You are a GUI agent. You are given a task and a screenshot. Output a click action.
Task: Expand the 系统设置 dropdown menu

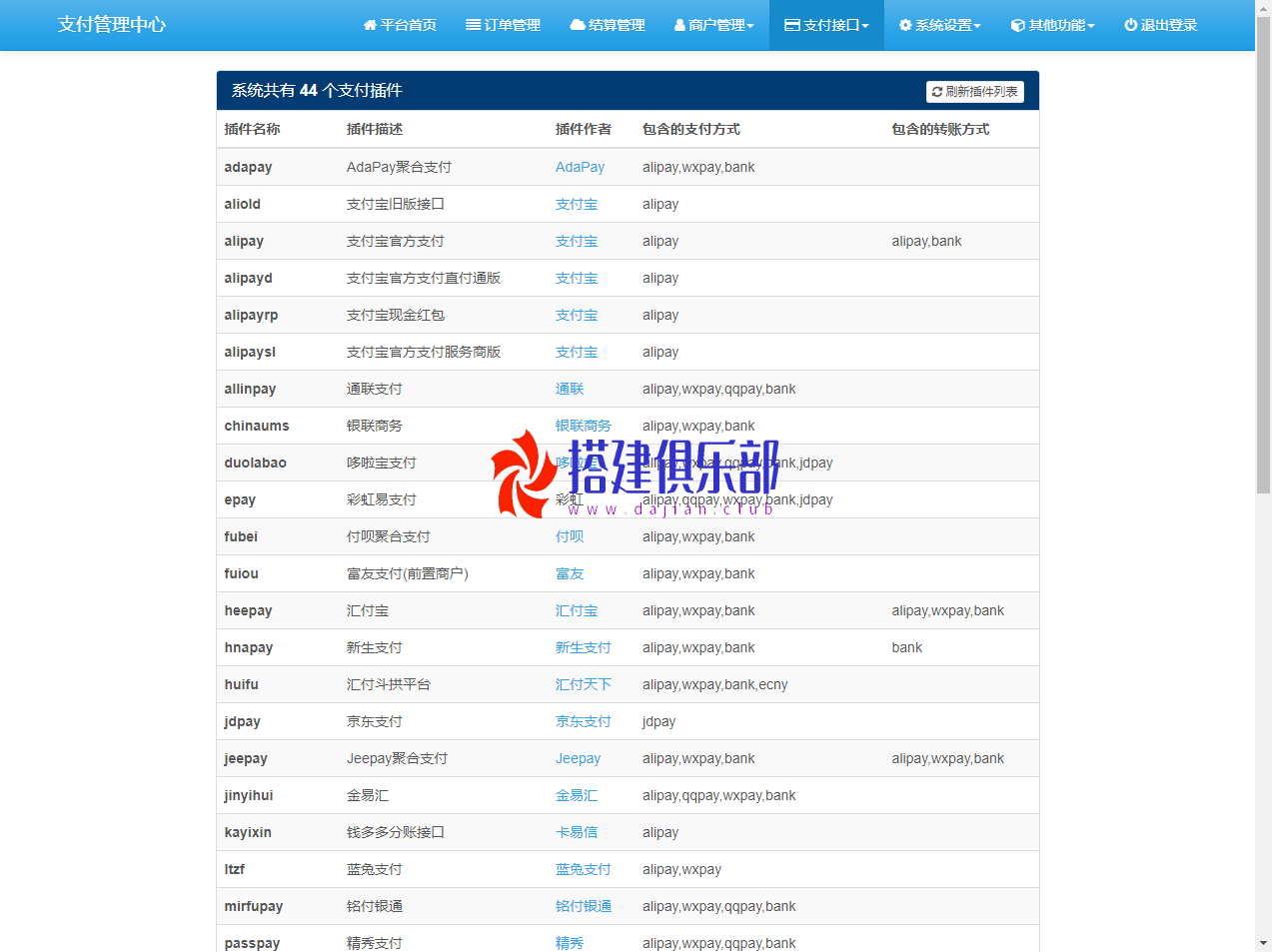939,25
